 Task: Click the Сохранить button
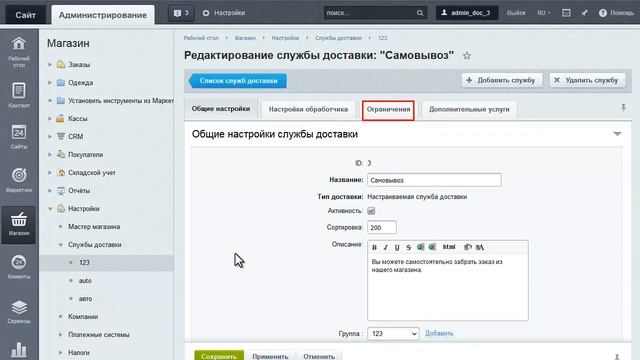[x=219, y=356]
